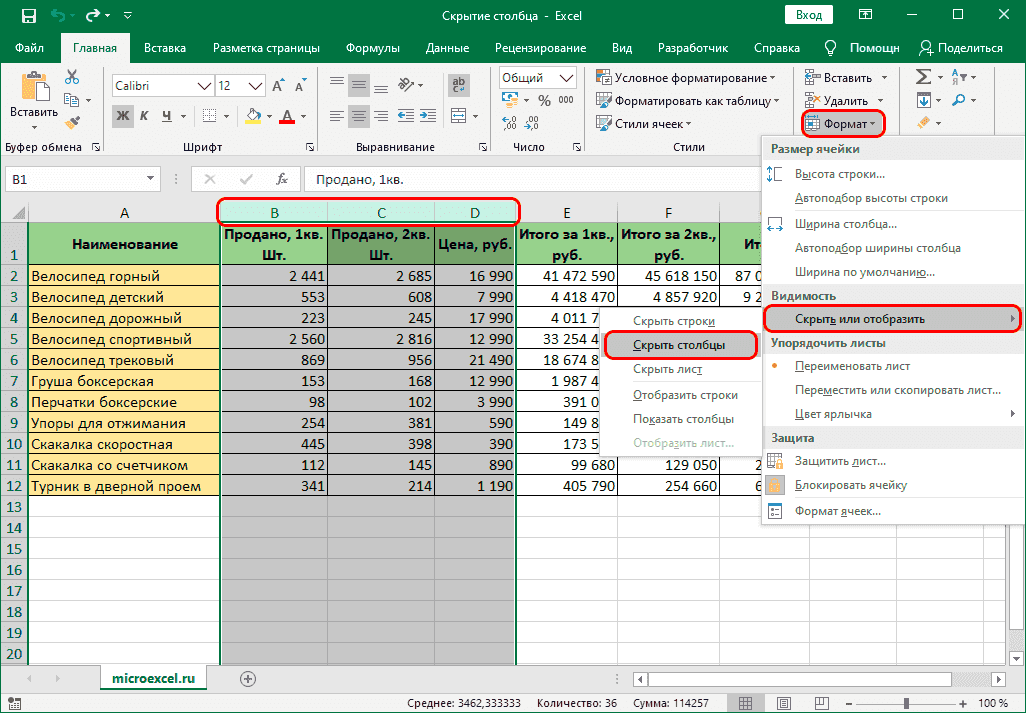Click the Save icon in title bar
Viewport: 1026px width, 713px height.
[28, 16]
